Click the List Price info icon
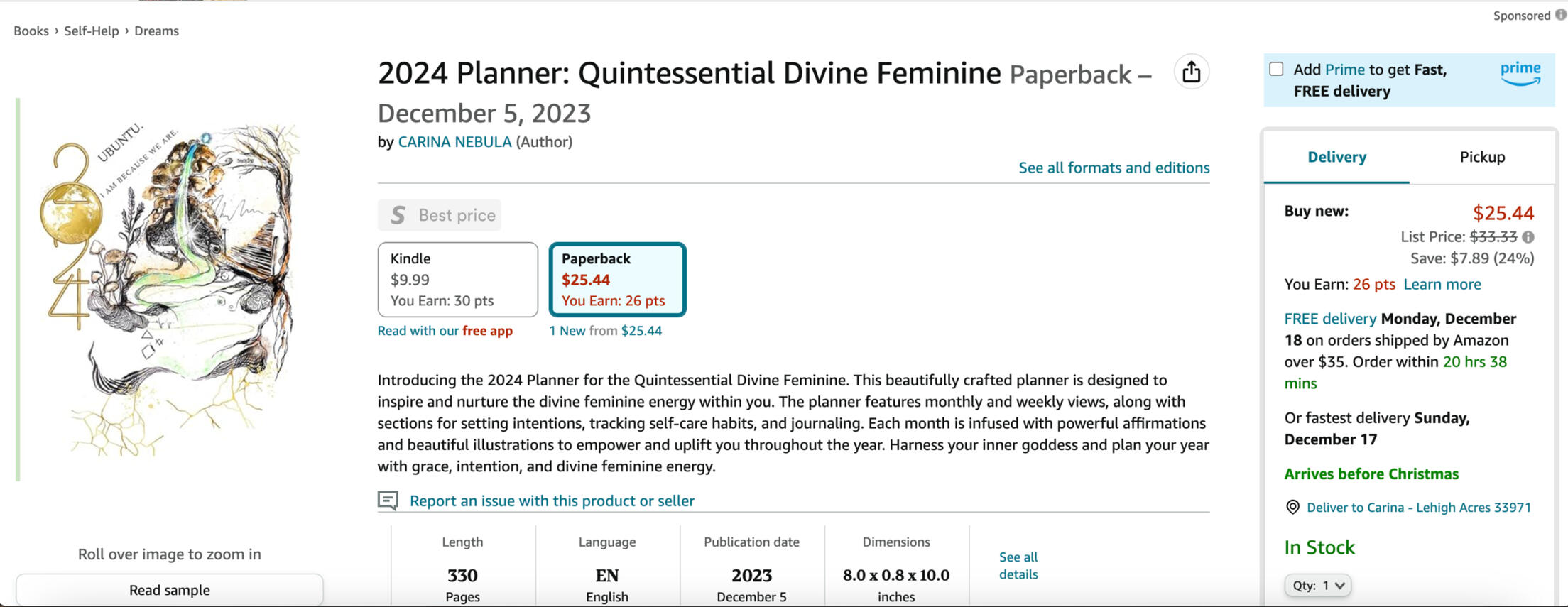Image resolution: width=1568 pixels, height=607 pixels. coord(1528,237)
